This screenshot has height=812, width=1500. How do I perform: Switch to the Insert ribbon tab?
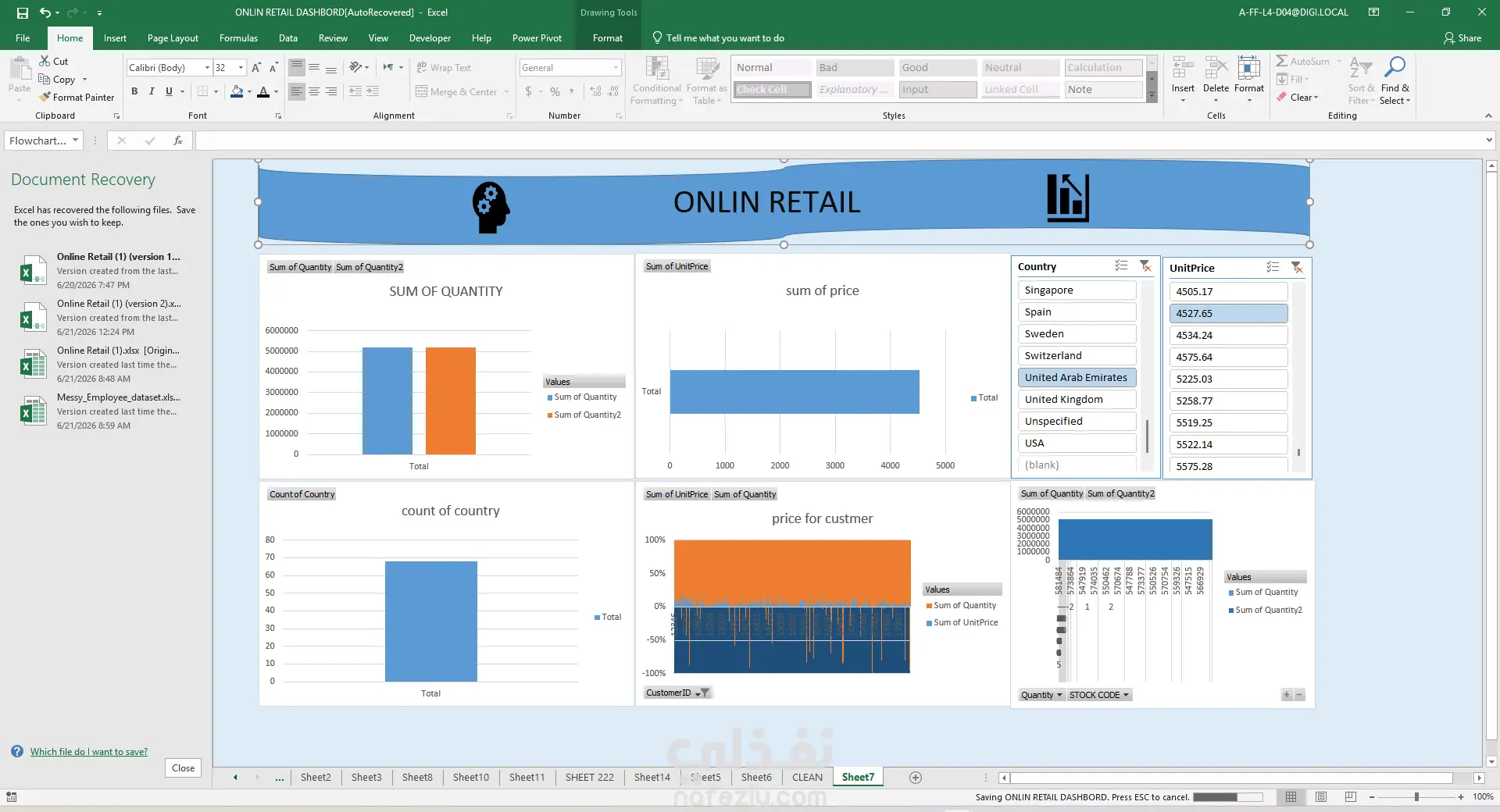click(115, 38)
